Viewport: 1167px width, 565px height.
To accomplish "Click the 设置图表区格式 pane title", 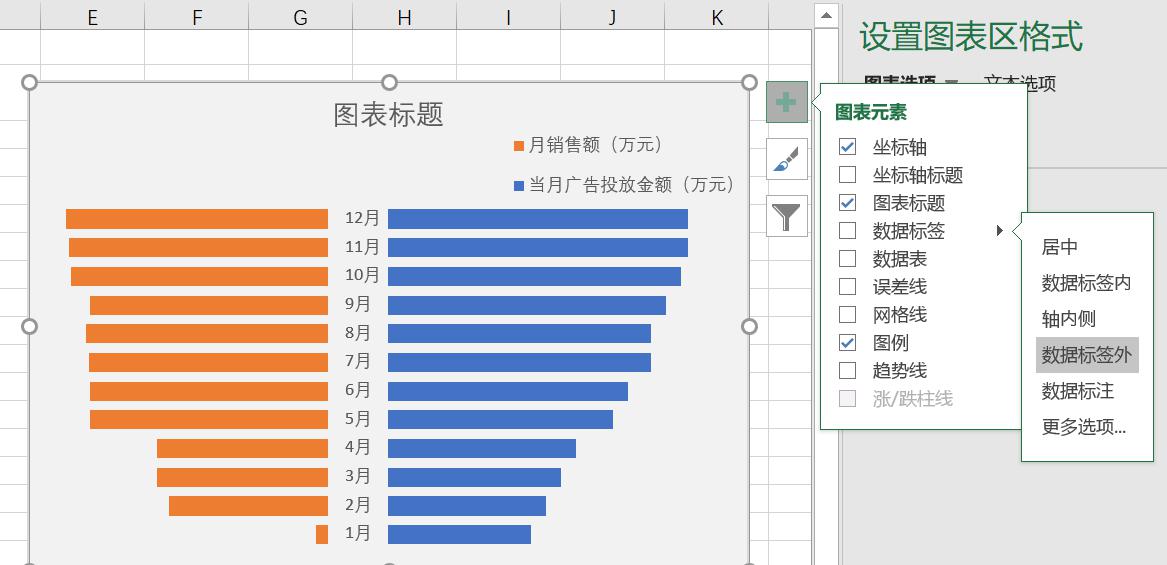I will point(971,36).
